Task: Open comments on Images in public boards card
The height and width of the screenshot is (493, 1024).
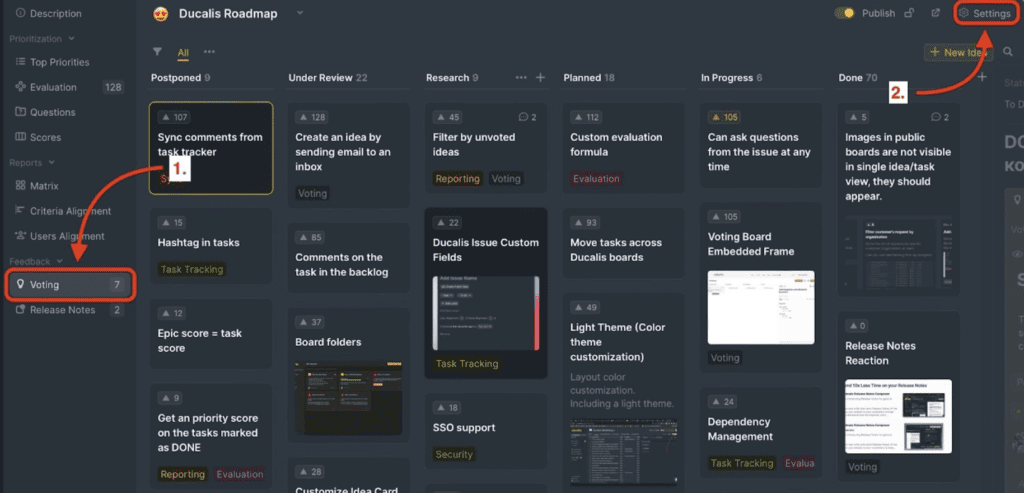Action: [940, 118]
